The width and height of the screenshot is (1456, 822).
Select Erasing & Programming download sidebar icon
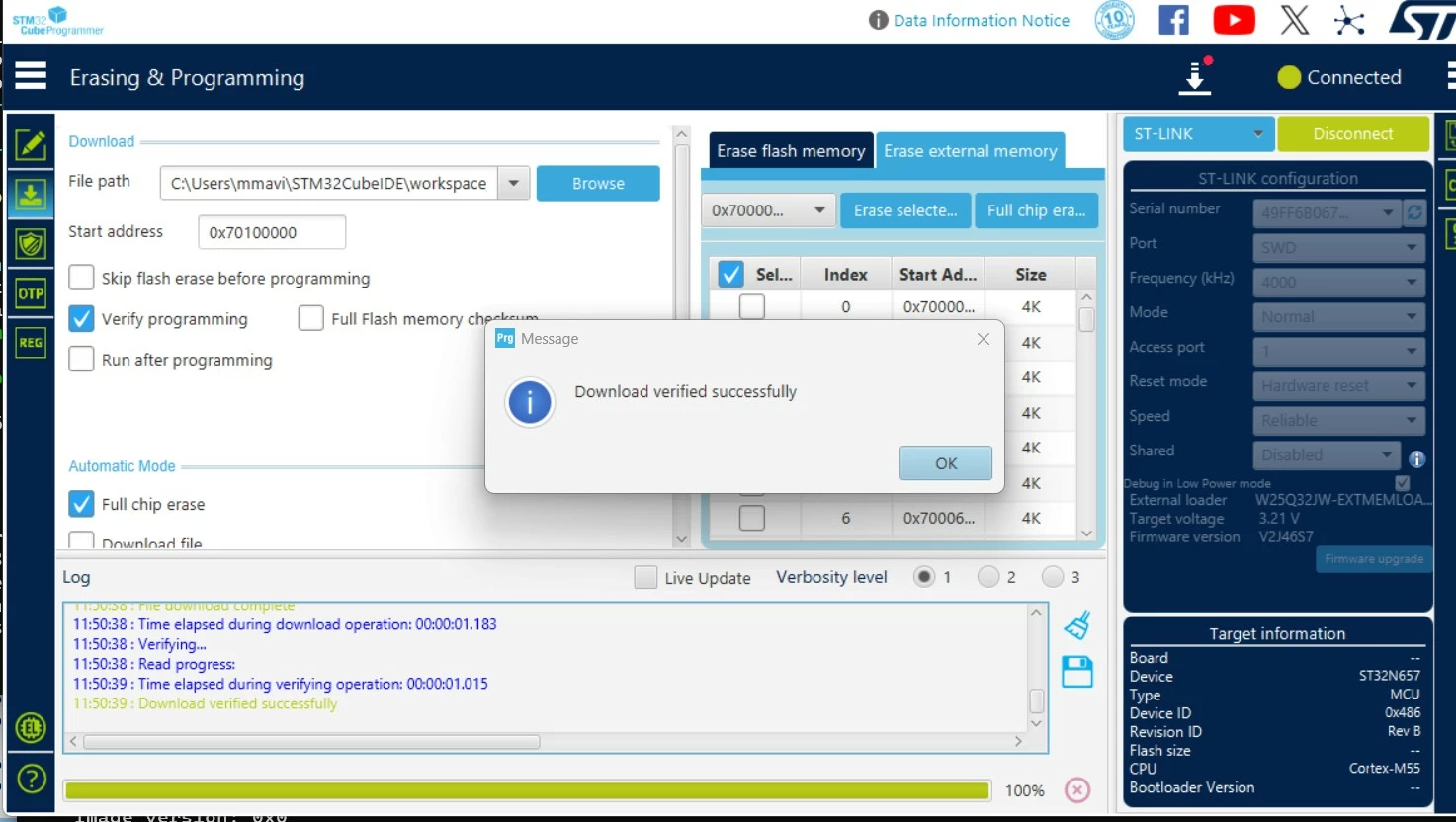[31, 195]
